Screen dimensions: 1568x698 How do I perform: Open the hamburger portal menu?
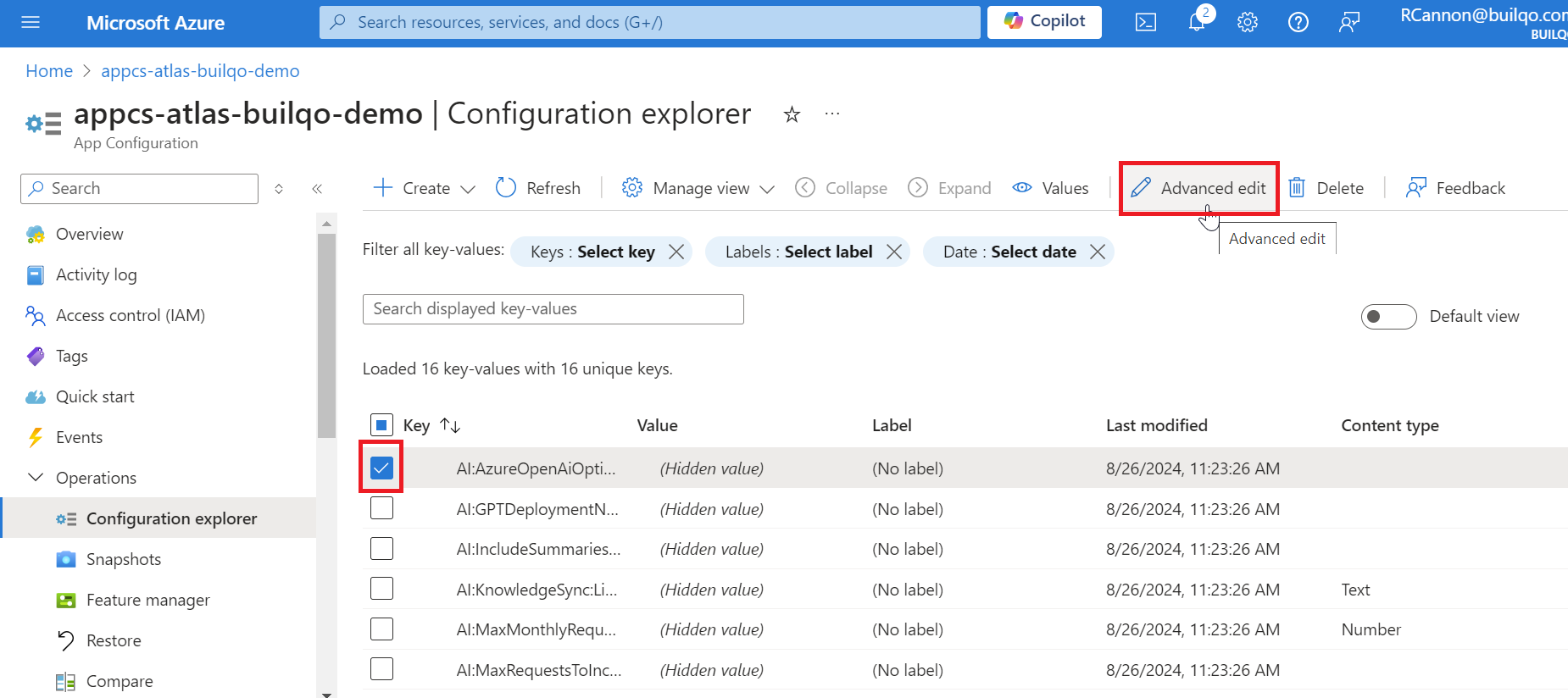point(31,23)
